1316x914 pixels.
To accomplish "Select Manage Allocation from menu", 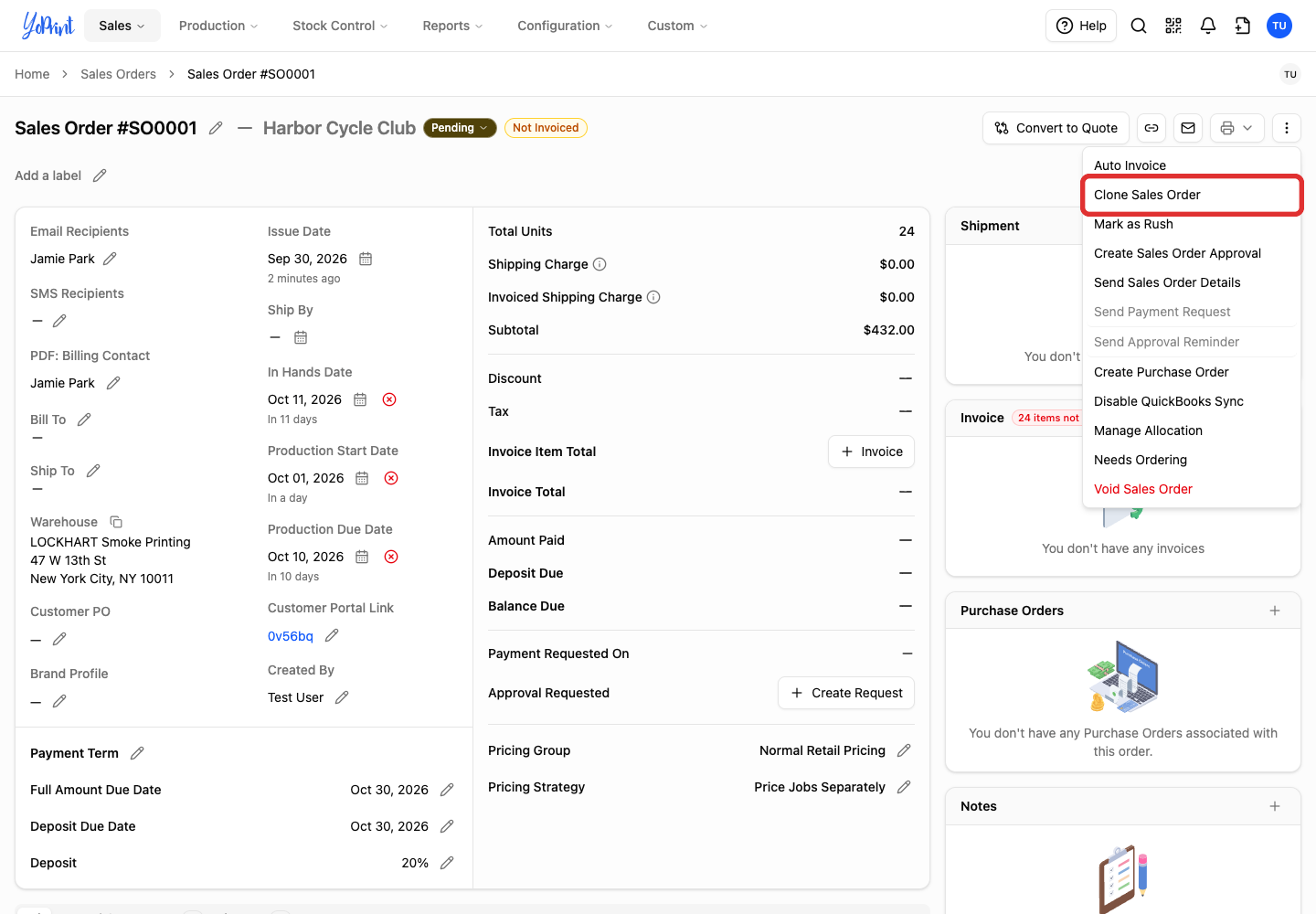I will point(1192,430).
